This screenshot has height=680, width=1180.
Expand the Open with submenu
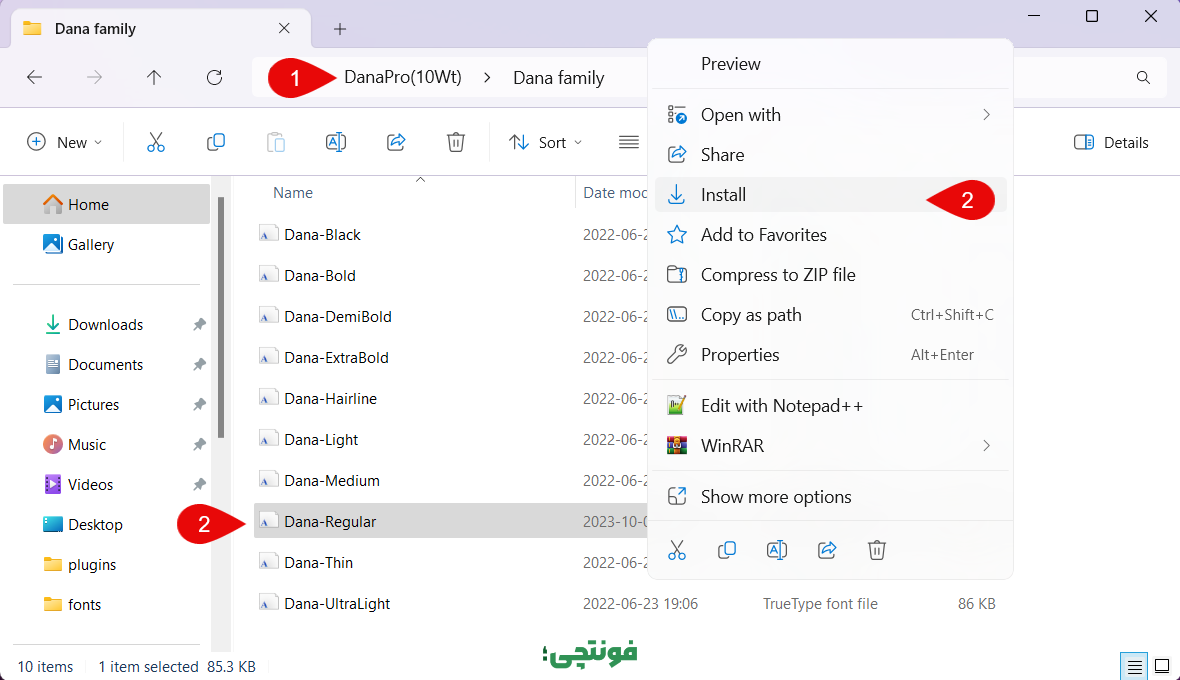(987, 114)
